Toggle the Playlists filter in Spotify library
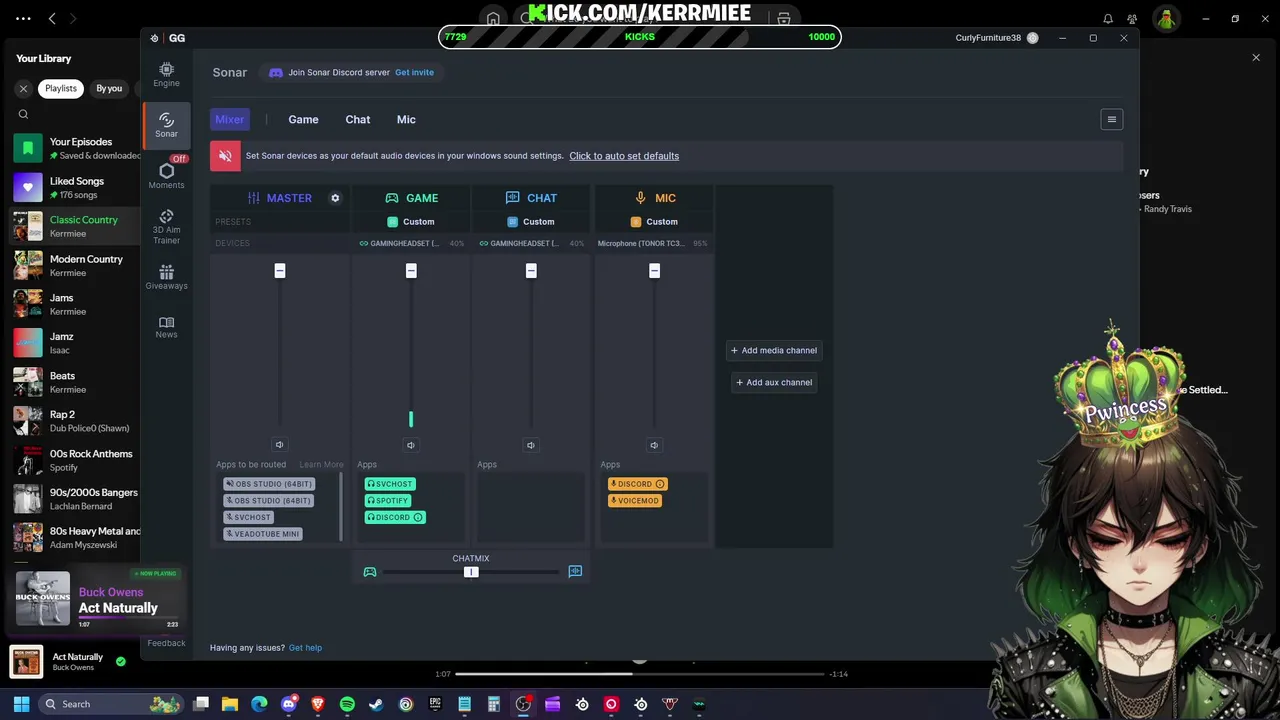The height and width of the screenshot is (720, 1280). tap(60, 88)
